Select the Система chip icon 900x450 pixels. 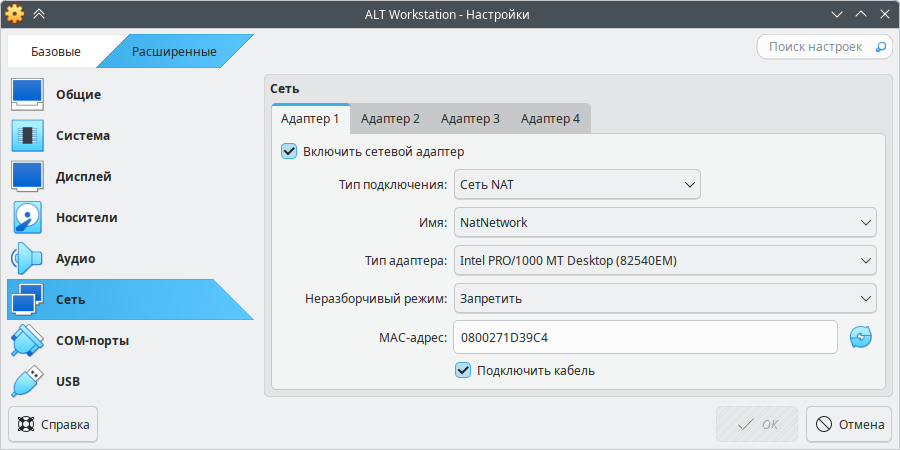point(28,135)
